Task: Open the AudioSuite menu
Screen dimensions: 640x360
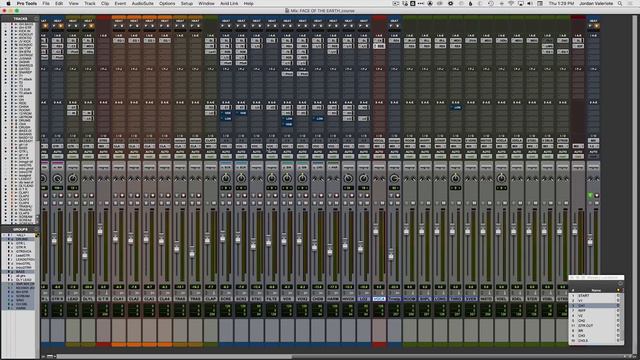Action: (142, 3)
